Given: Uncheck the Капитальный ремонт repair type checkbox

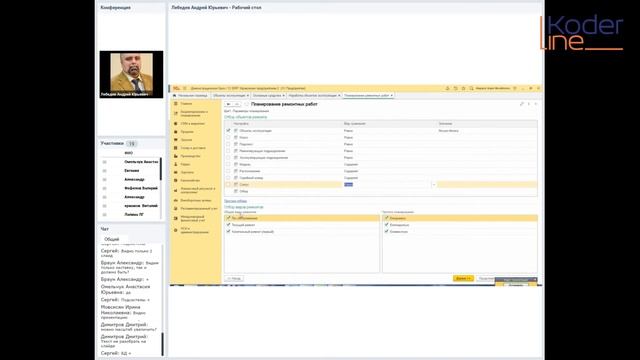Looking at the screenshot, I should (x=228, y=231).
